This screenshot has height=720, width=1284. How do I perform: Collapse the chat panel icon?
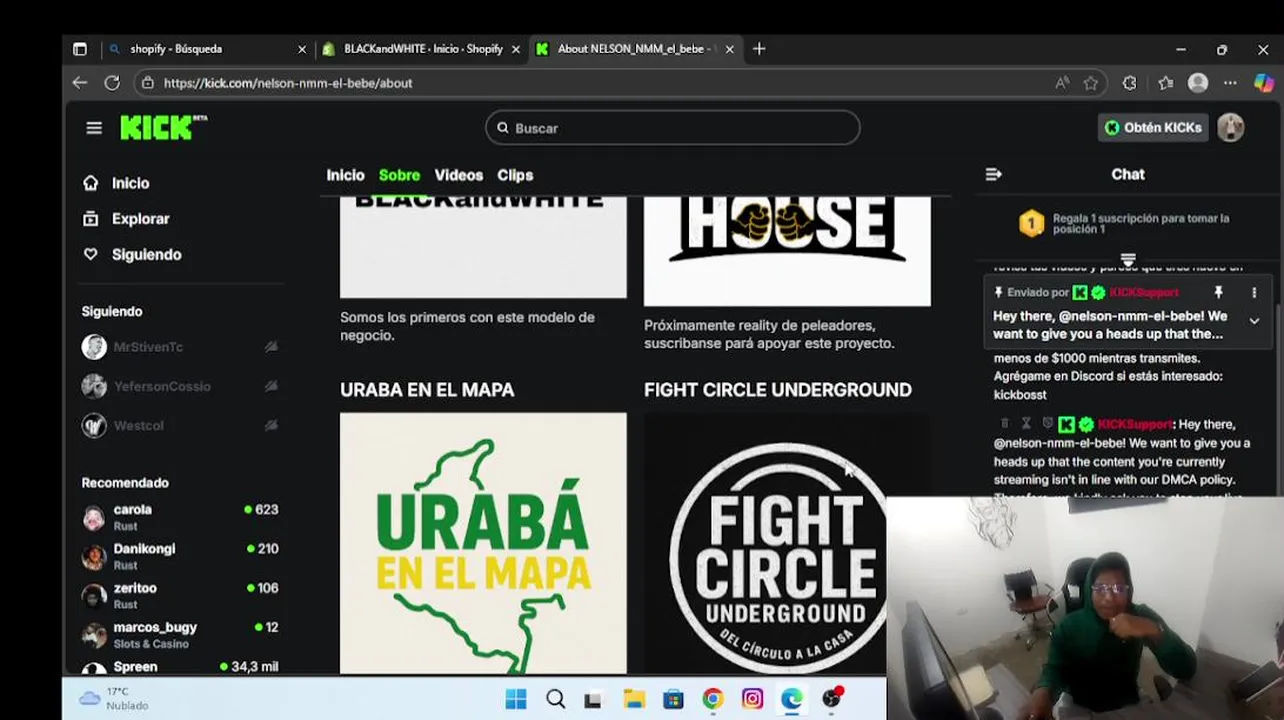[993, 174]
